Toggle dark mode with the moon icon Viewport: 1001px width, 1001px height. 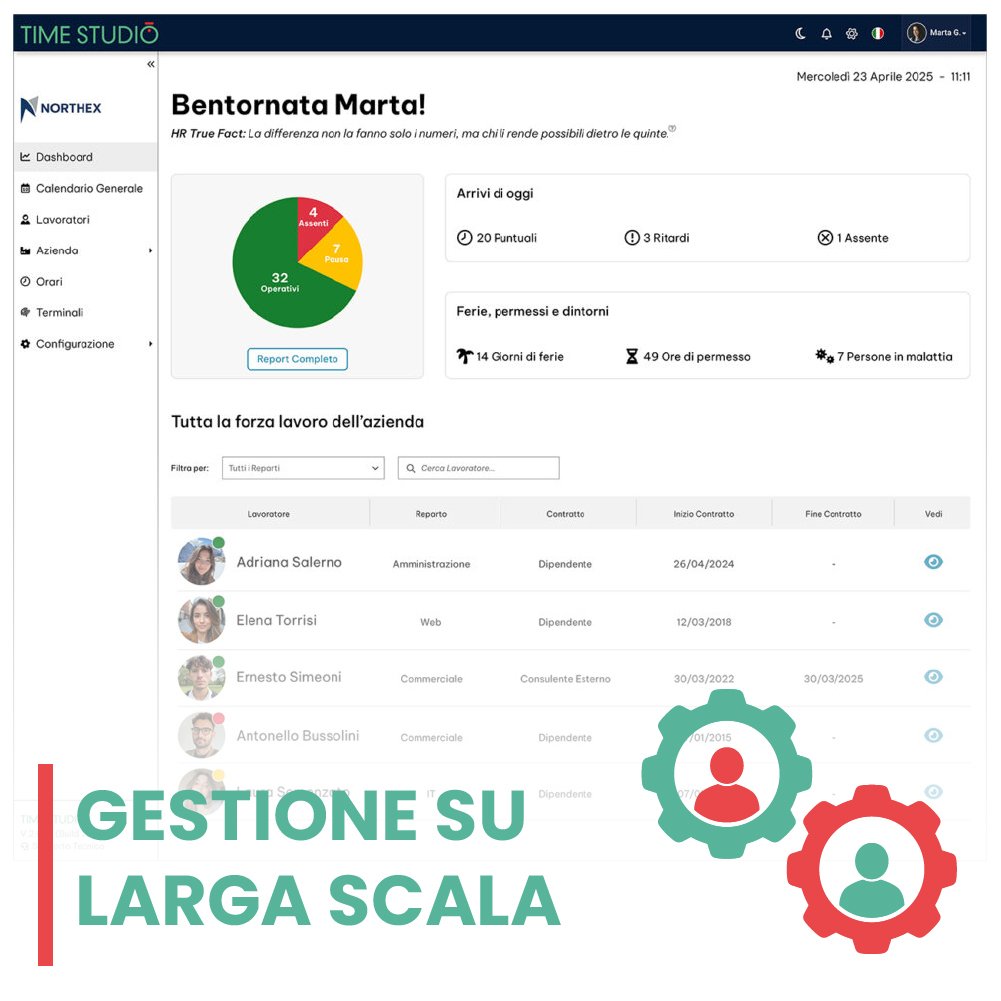(x=800, y=33)
